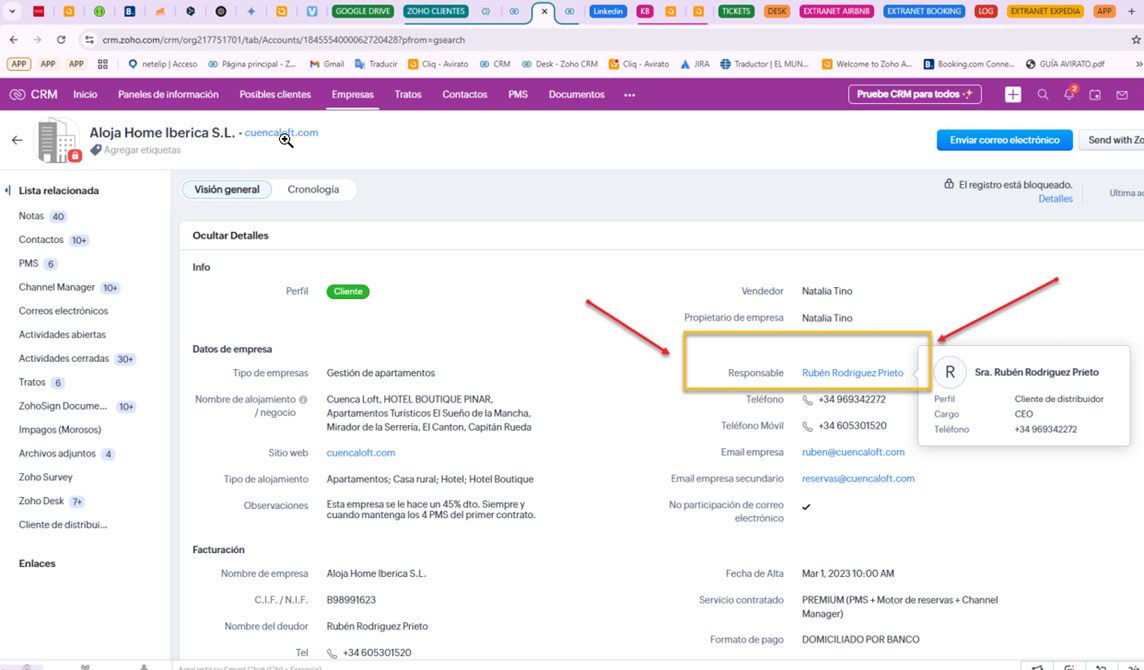
Task: Open the notifications bell icon
Action: tap(1069, 94)
